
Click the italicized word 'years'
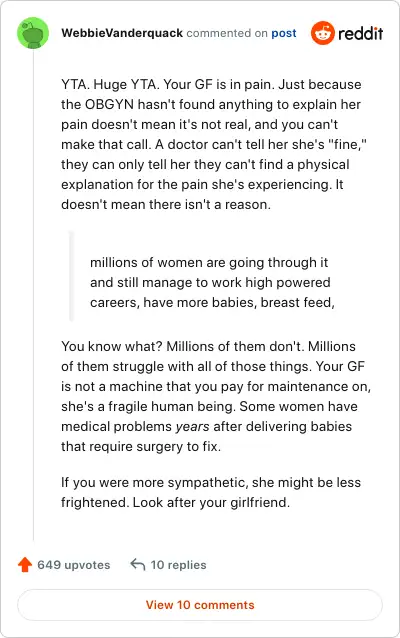click(x=192, y=426)
